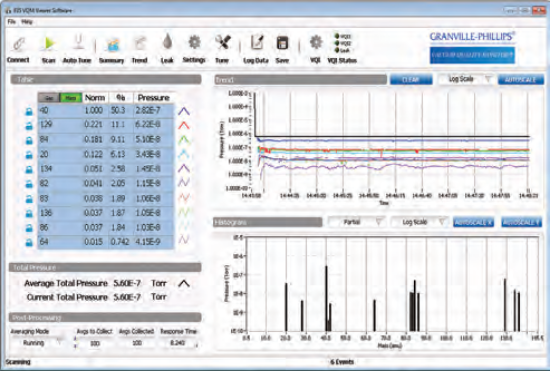The width and height of the screenshot is (550, 371).
Task: Toggle lock for mass 83 row
Action: click(29, 199)
